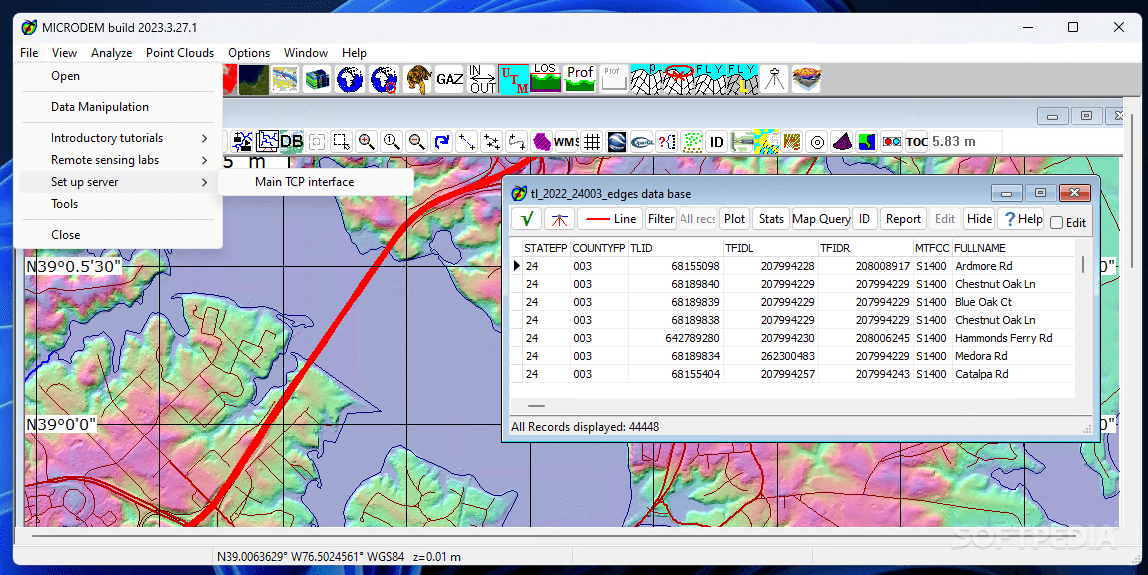The width and height of the screenshot is (1148, 575).
Task: Click the Stats button in database window
Action: 771,218
